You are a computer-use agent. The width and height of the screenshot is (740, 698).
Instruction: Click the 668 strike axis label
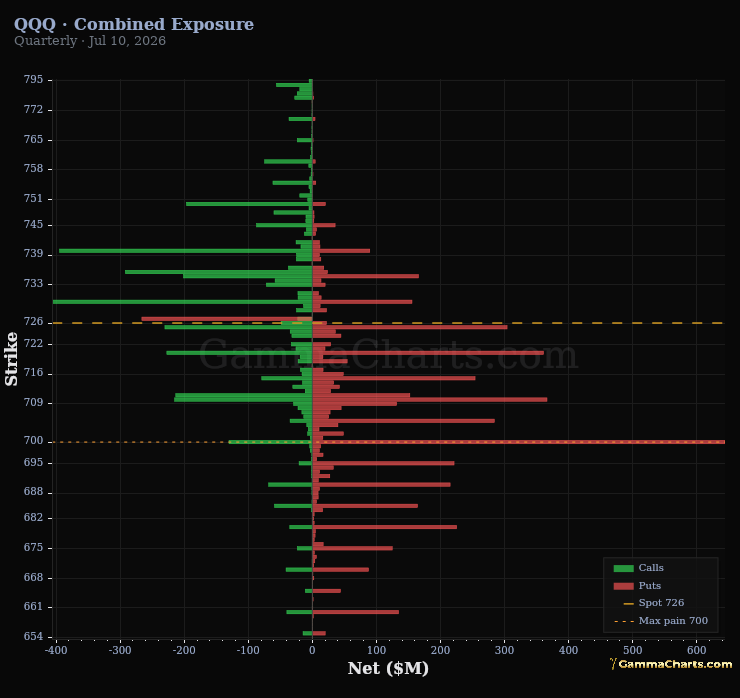pos(33,578)
